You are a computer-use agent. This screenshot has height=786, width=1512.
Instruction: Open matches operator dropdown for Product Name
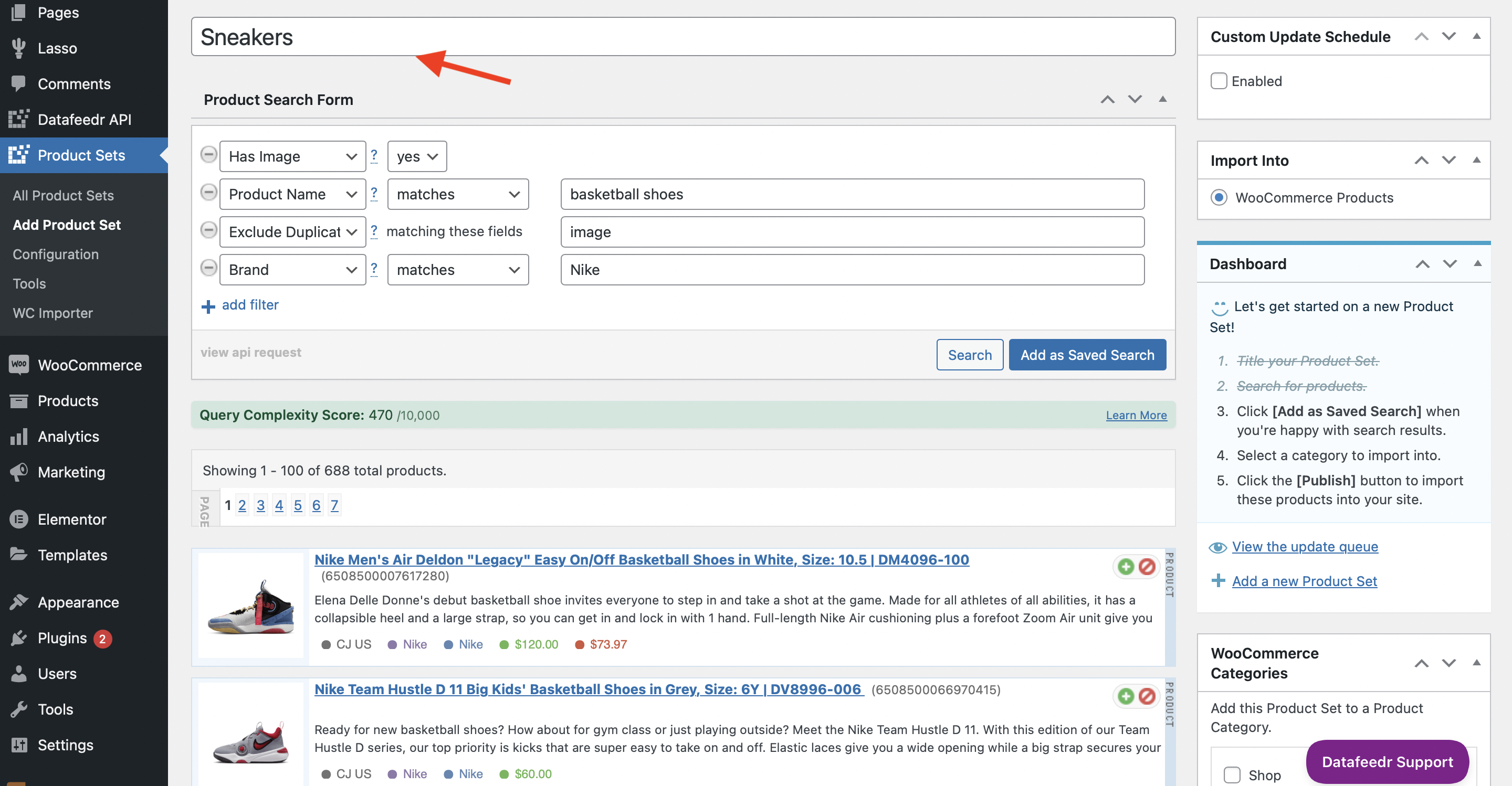point(458,194)
